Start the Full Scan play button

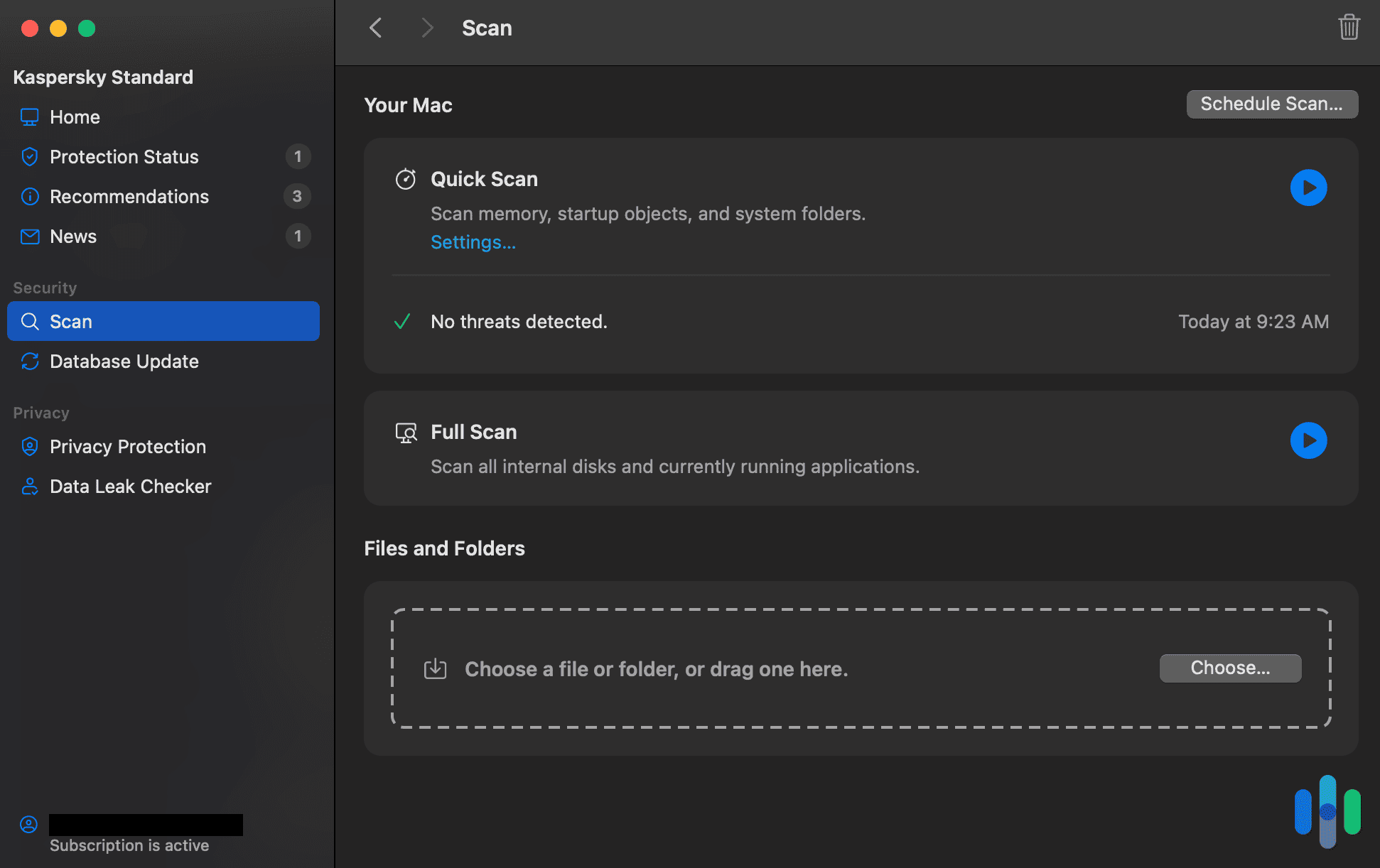1308,440
